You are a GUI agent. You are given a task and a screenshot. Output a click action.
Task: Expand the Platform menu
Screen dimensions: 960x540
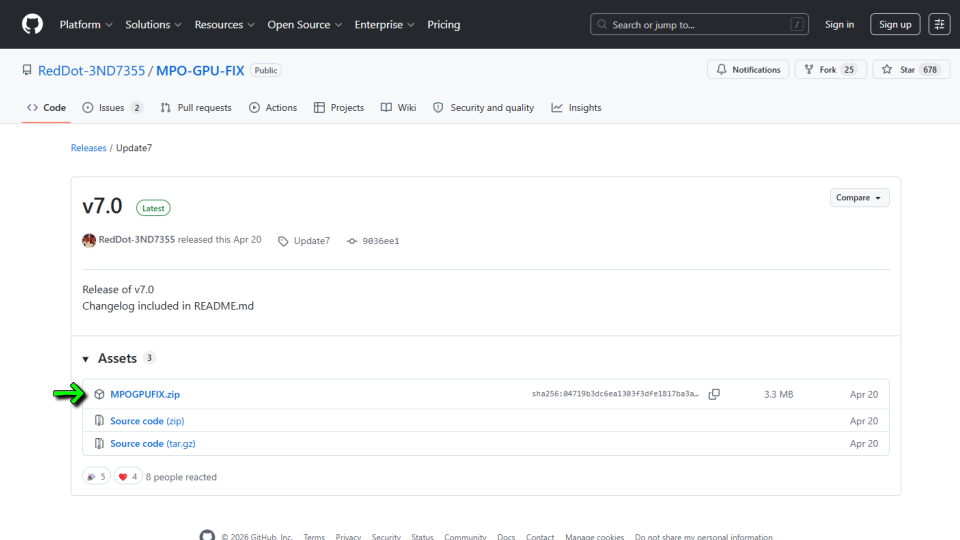tap(86, 24)
